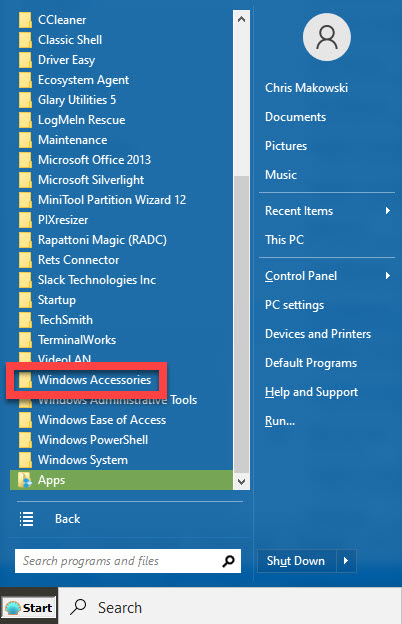Open Windows PowerShell folder icon
The height and width of the screenshot is (624, 402).
click(x=25, y=440)
